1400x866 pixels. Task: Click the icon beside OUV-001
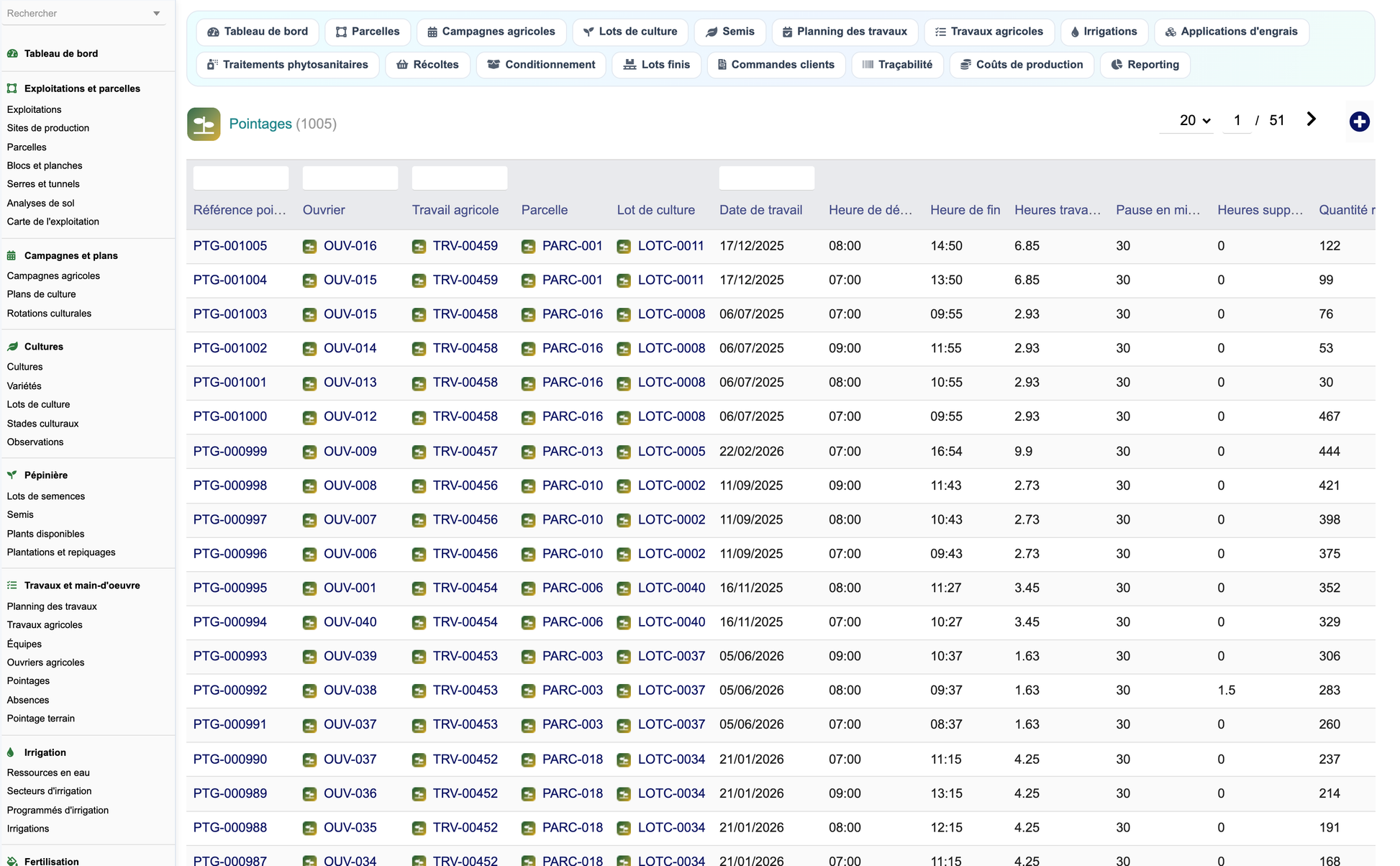309,589
